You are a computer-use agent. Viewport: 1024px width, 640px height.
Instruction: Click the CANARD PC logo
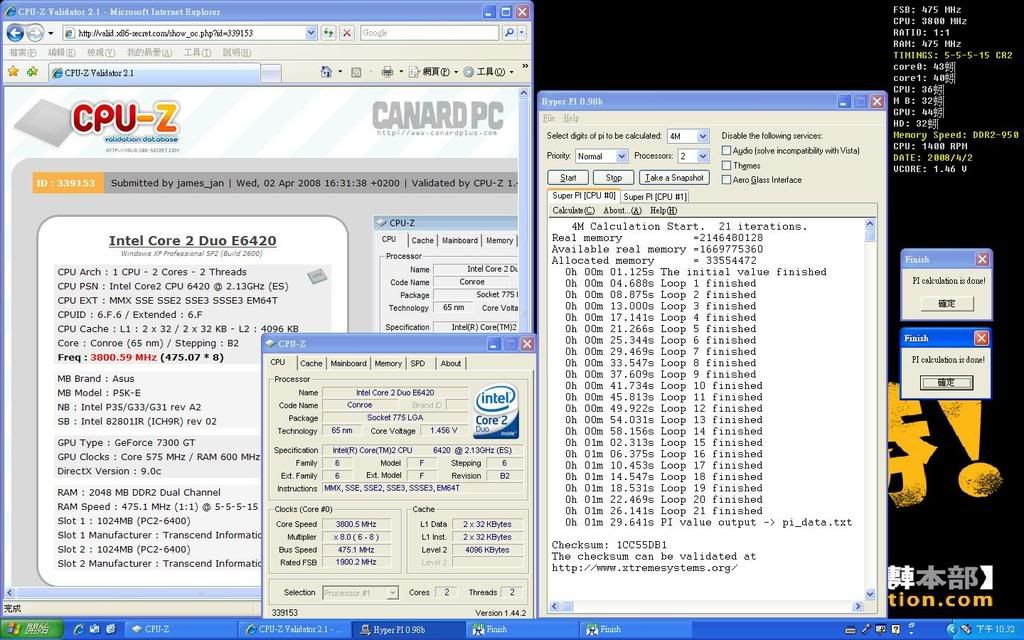point(438,118)
